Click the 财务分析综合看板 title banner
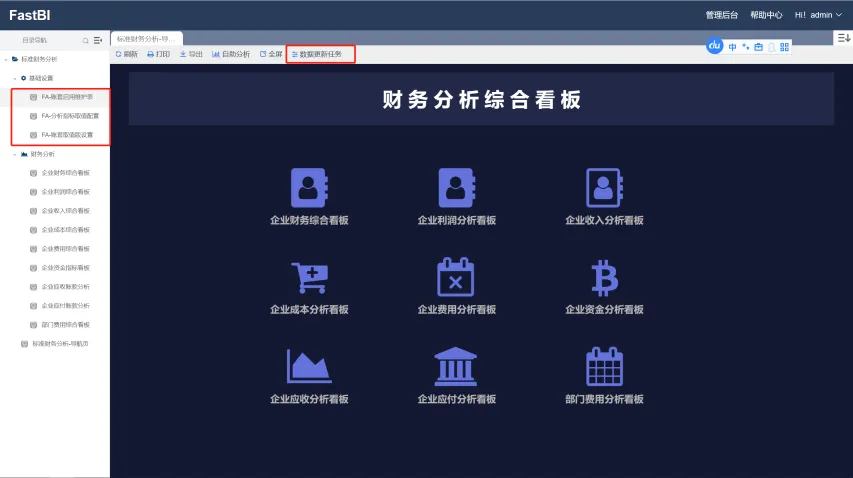The image size is (853, 478). tap(481, 99)
